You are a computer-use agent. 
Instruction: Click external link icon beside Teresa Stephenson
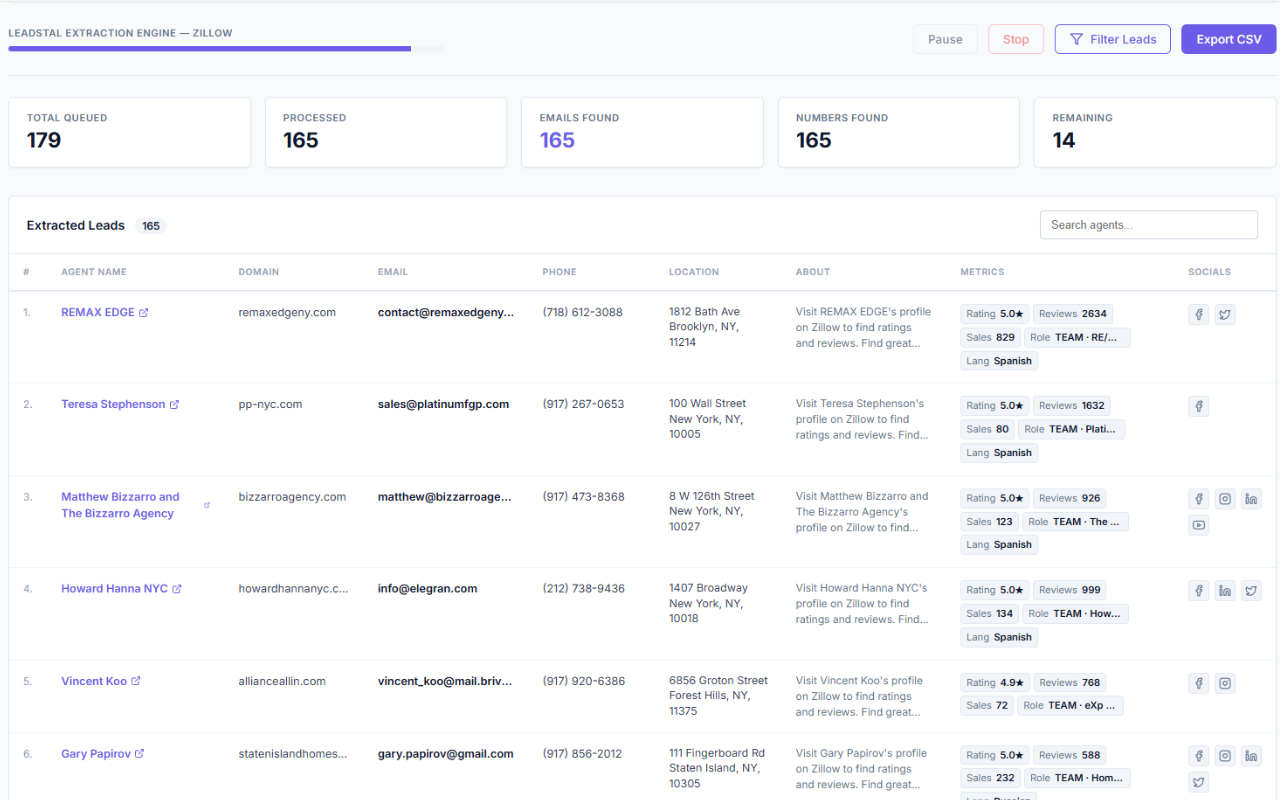tap(175, 405)
